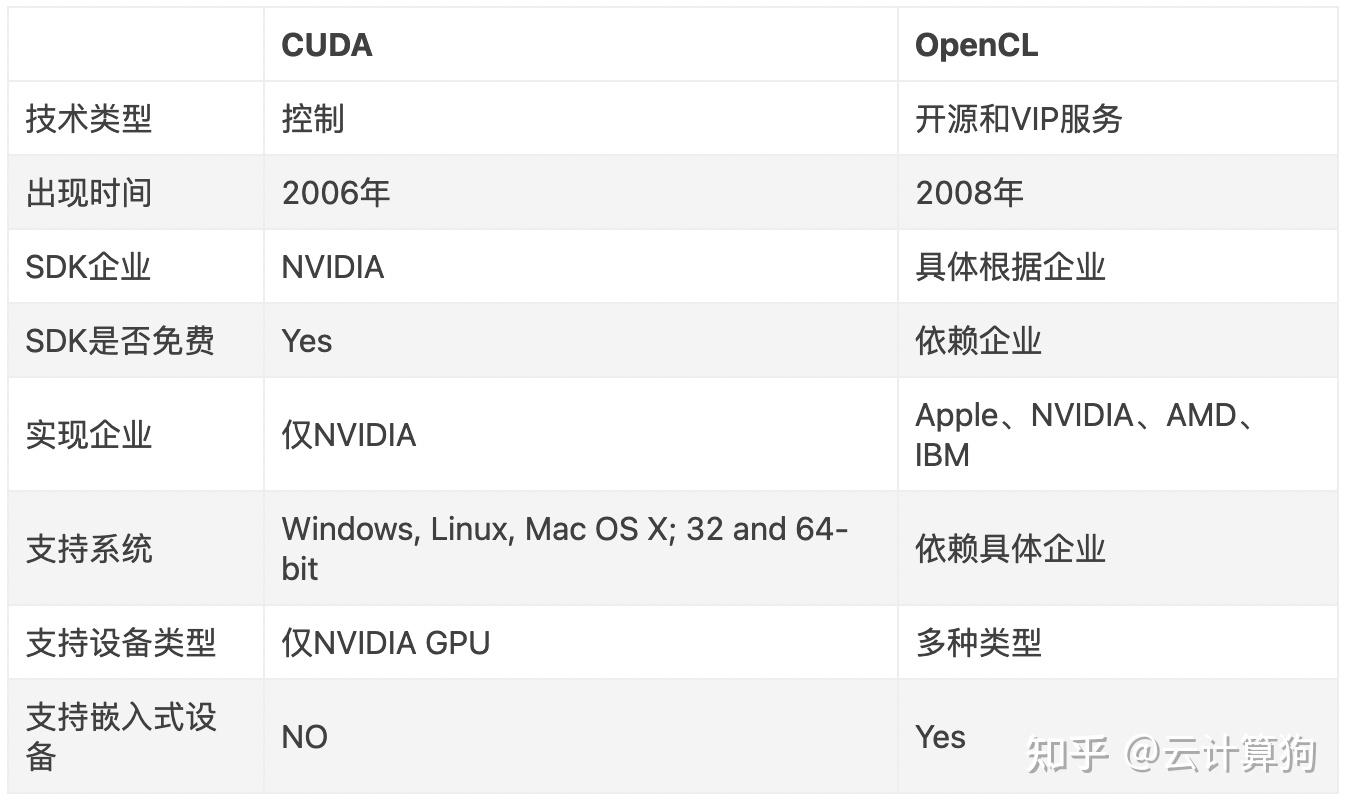Select the SDK企业 row label
Viewport: 1352px width, 810px height.
88,267
